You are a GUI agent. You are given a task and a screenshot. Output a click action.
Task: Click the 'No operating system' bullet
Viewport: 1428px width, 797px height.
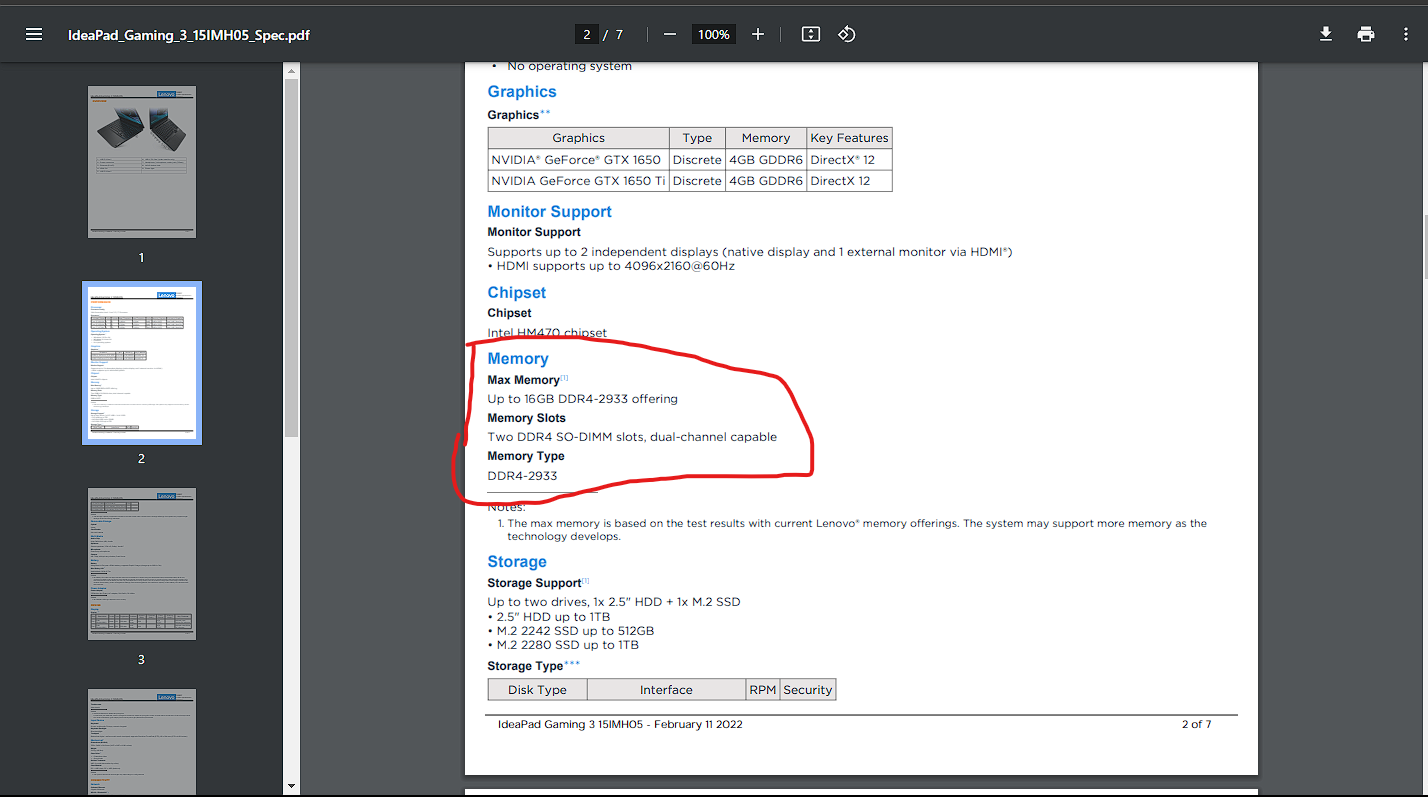pos(569,66)
